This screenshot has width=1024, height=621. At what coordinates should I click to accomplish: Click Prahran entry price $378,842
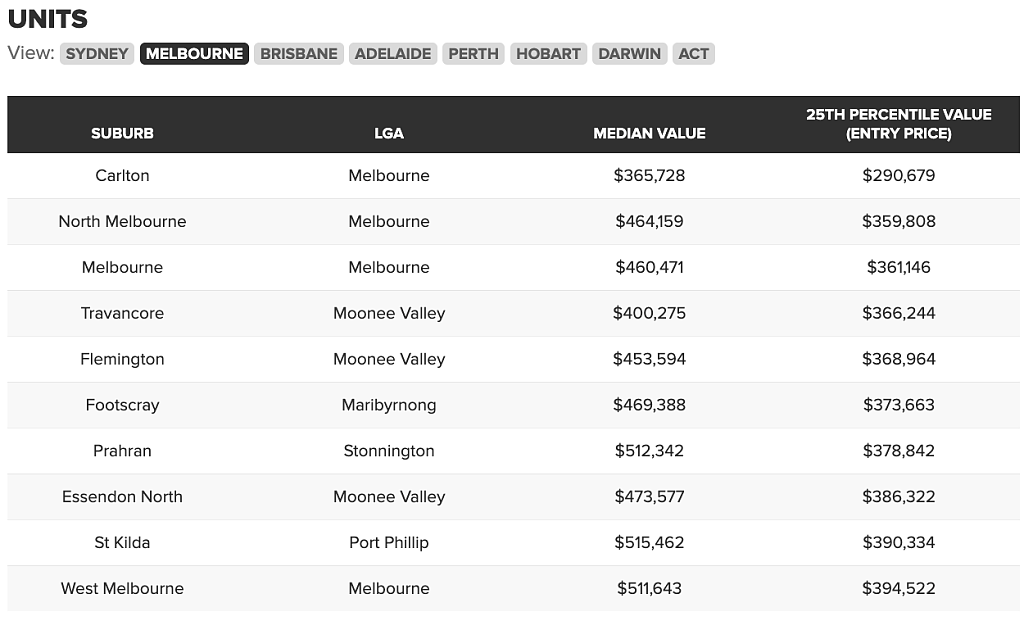click(x=899, y=451)
